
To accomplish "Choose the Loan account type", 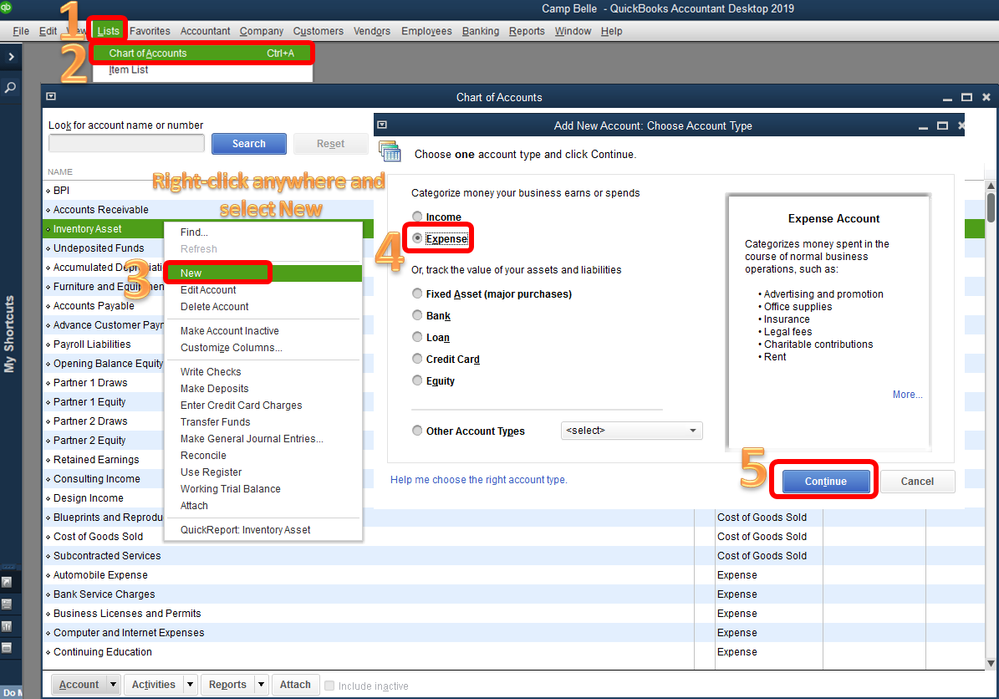I will [417, 336].
